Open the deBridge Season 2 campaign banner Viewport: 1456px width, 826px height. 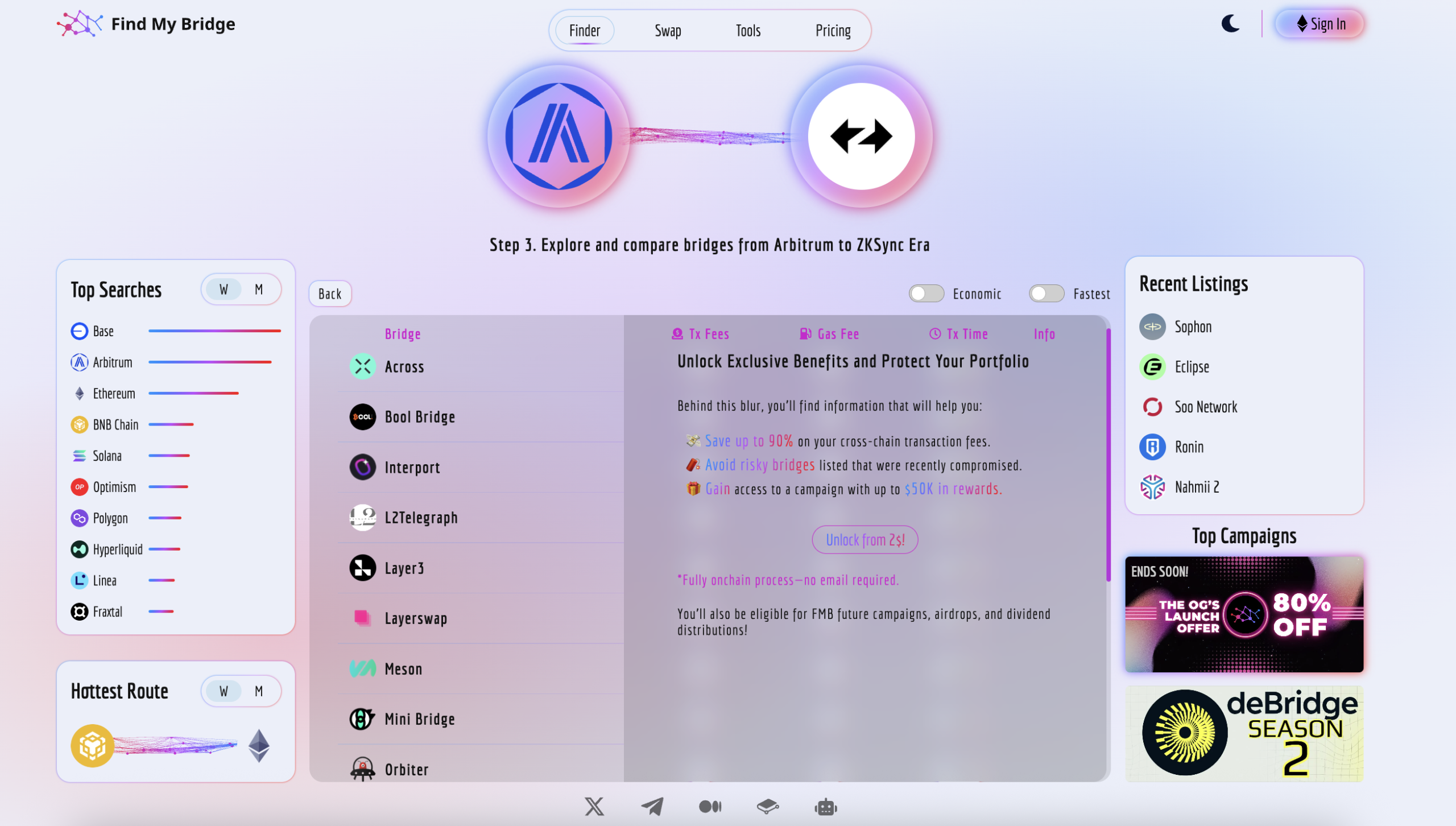click(1244, 733)
